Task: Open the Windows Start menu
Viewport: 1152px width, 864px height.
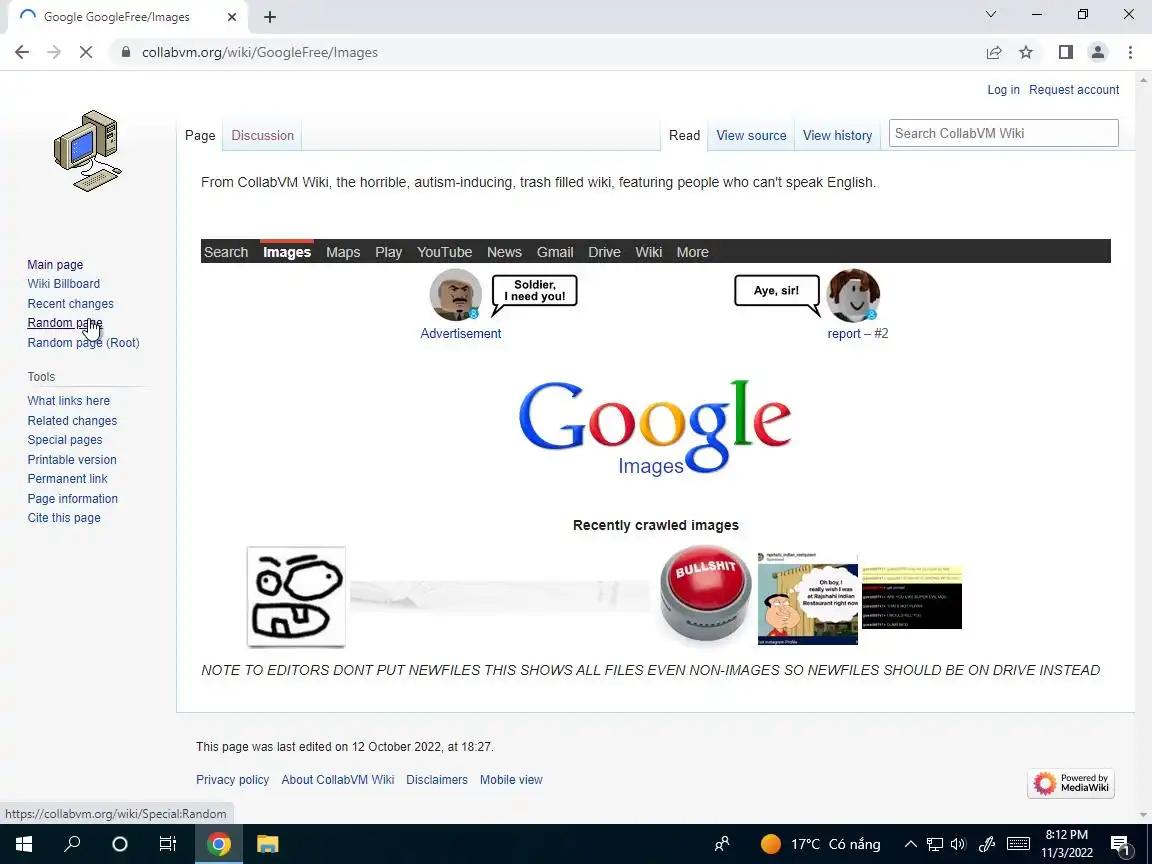Action: click(x=24, y=844)
